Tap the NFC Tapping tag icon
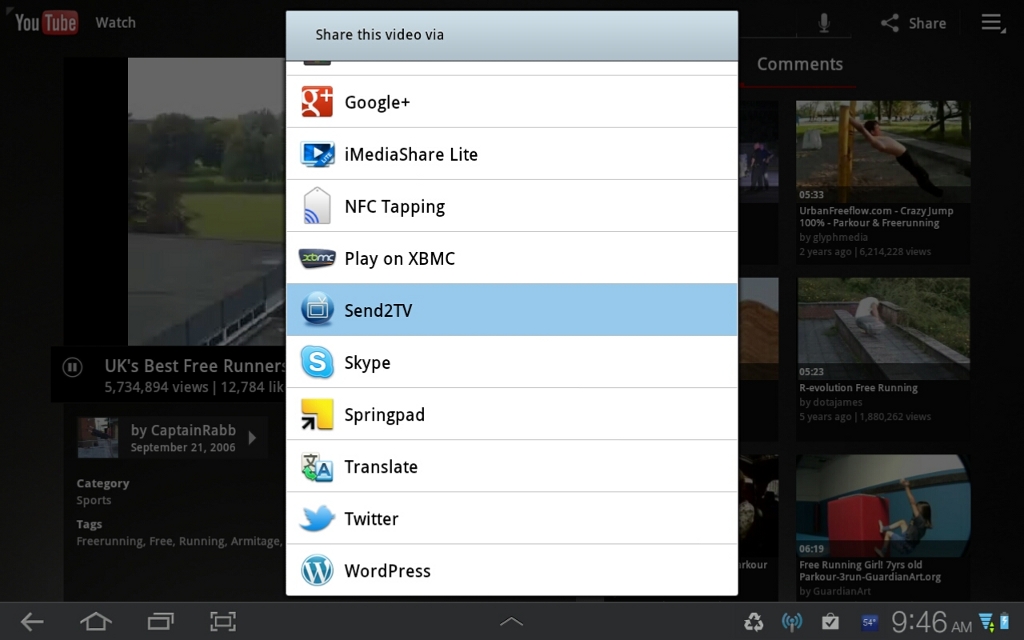 point(317,206)
